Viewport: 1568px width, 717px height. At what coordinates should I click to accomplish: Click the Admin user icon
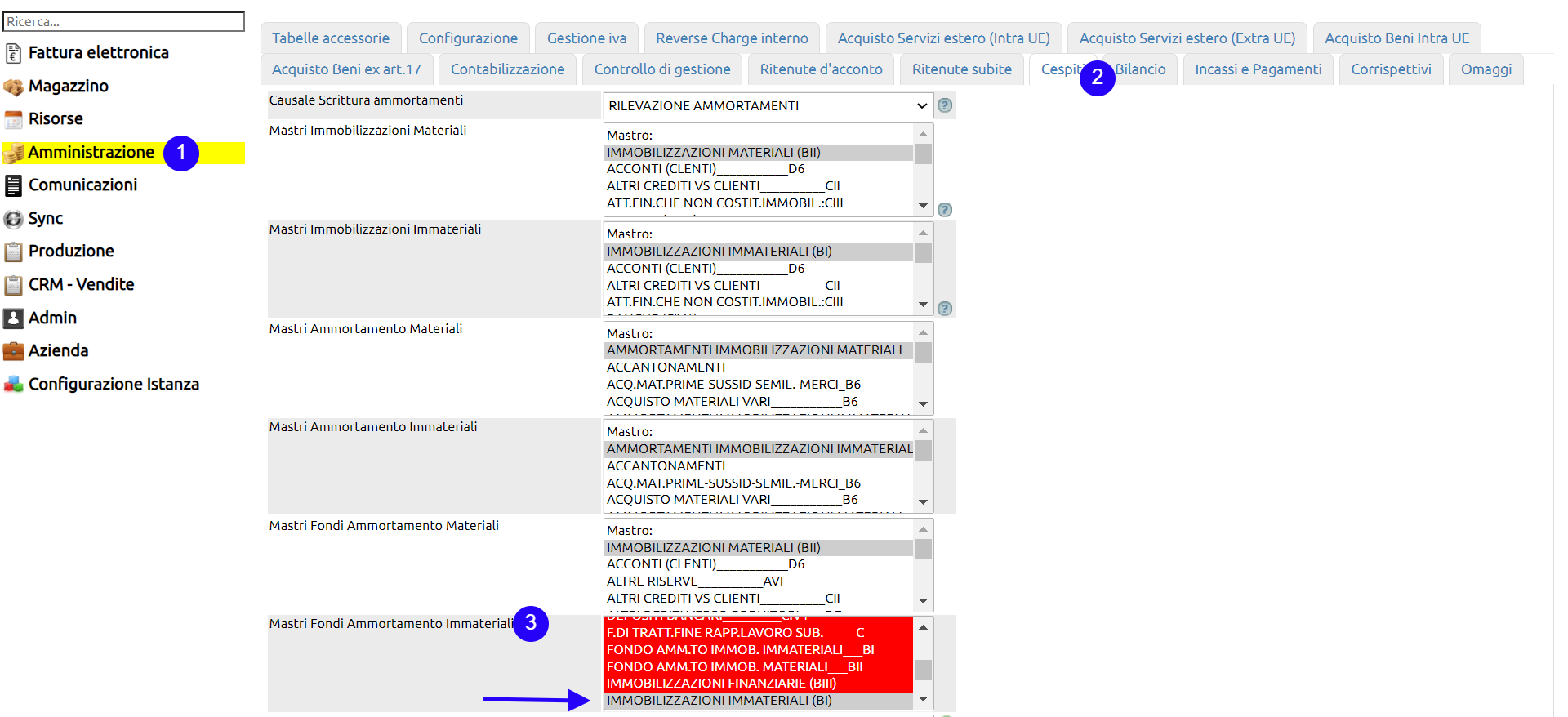tap(13, 318)
